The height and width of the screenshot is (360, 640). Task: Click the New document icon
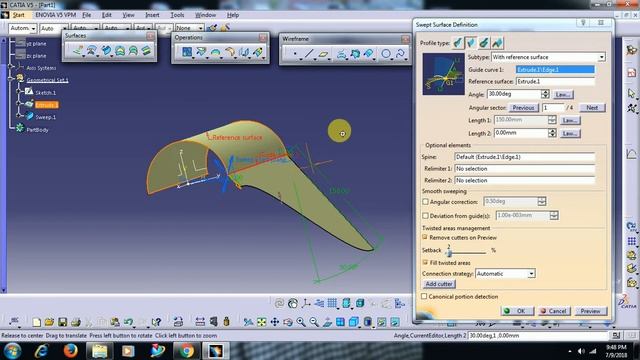point(36,322)
